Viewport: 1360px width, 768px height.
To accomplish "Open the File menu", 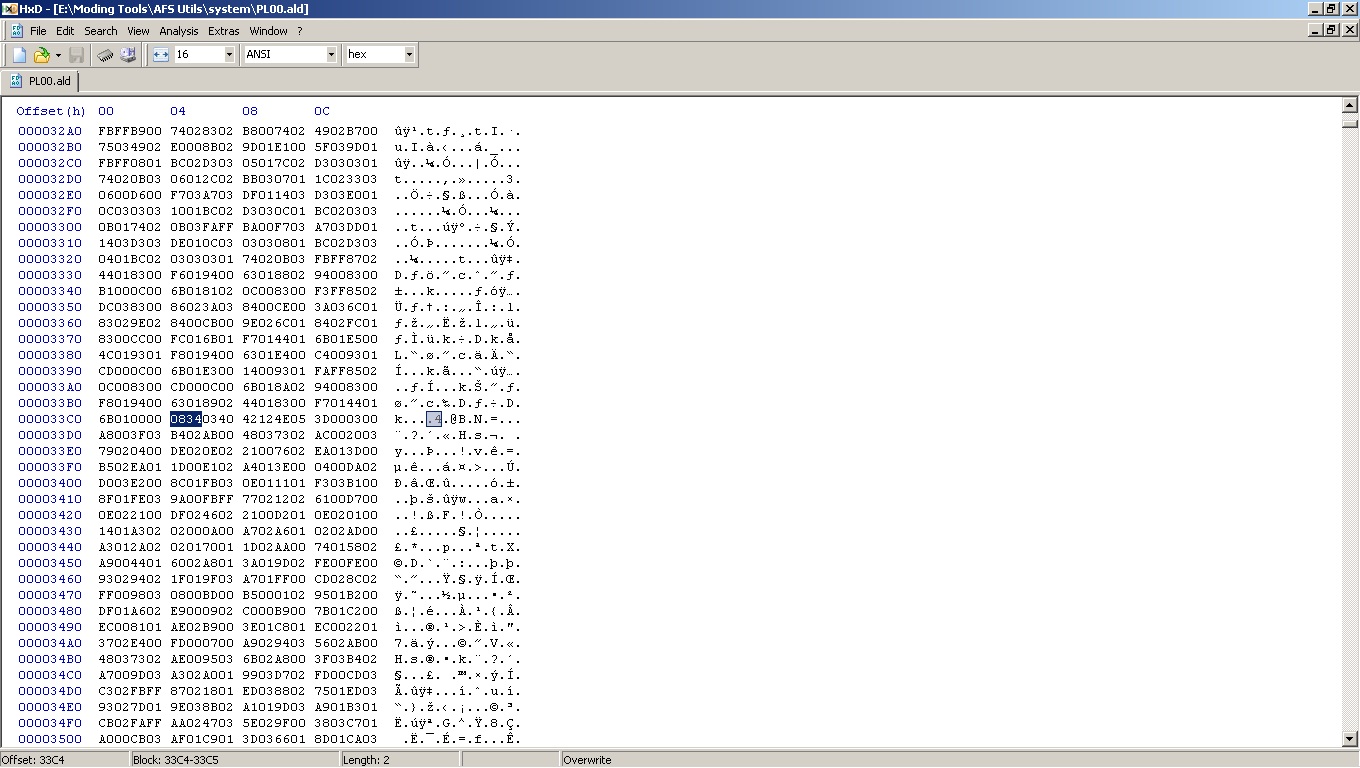I will pos(38,31).
